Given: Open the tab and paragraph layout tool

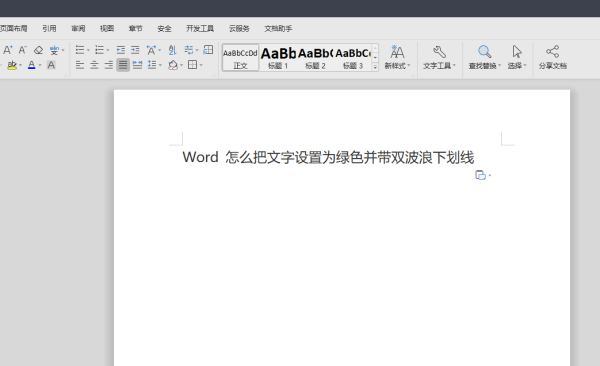Looking at the screenshot, I should (189, 50).
